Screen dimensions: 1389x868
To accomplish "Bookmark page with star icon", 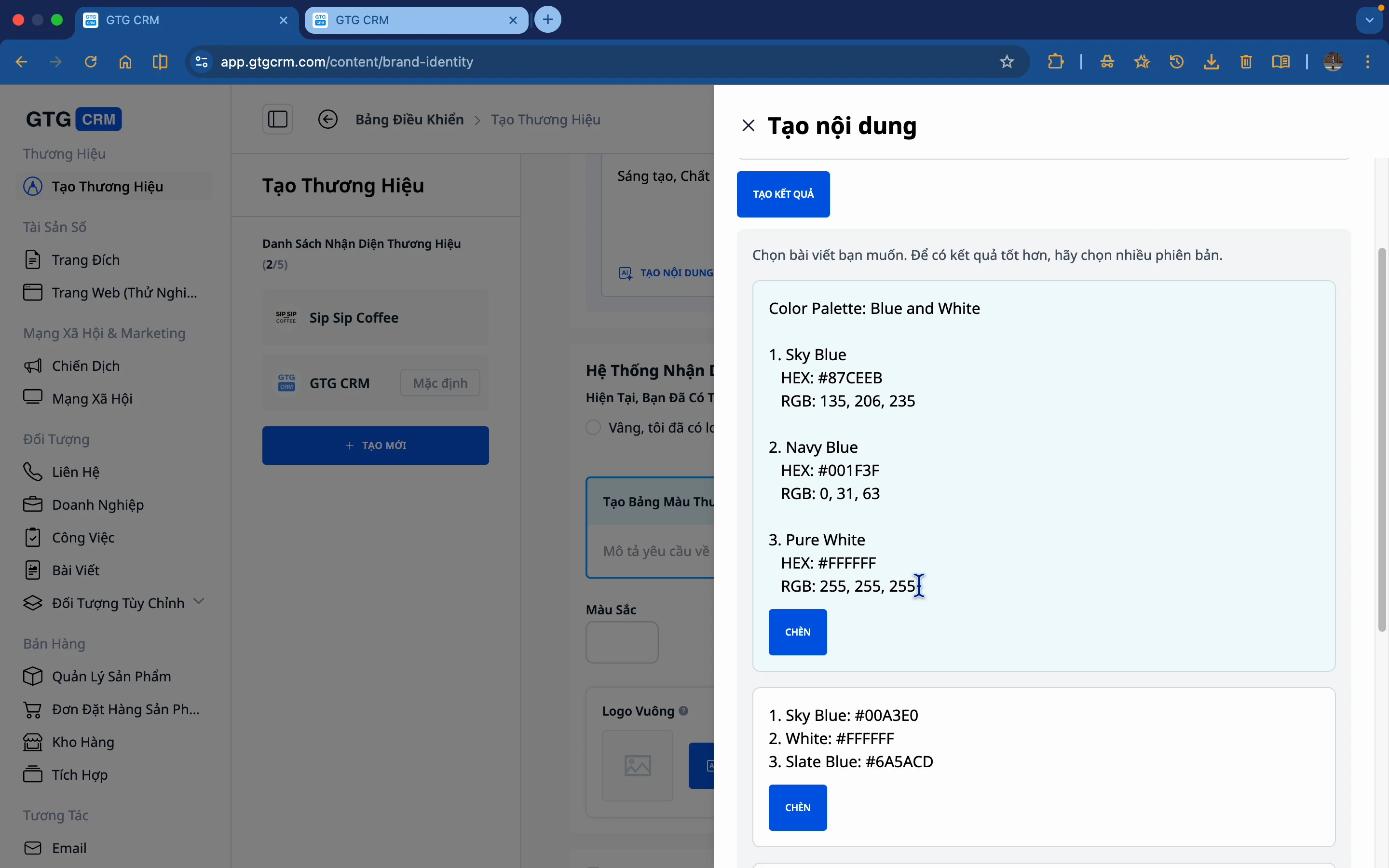I will 1007,62.
